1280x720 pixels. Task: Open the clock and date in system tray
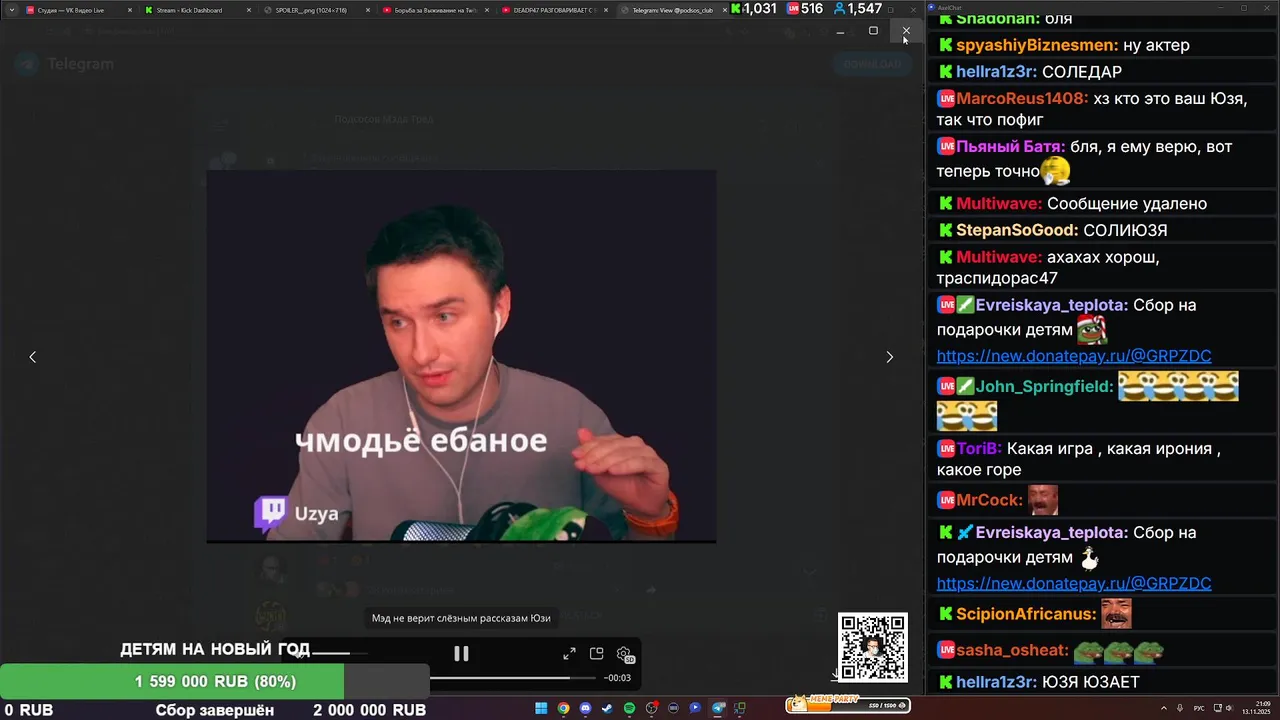point(1256,708)
